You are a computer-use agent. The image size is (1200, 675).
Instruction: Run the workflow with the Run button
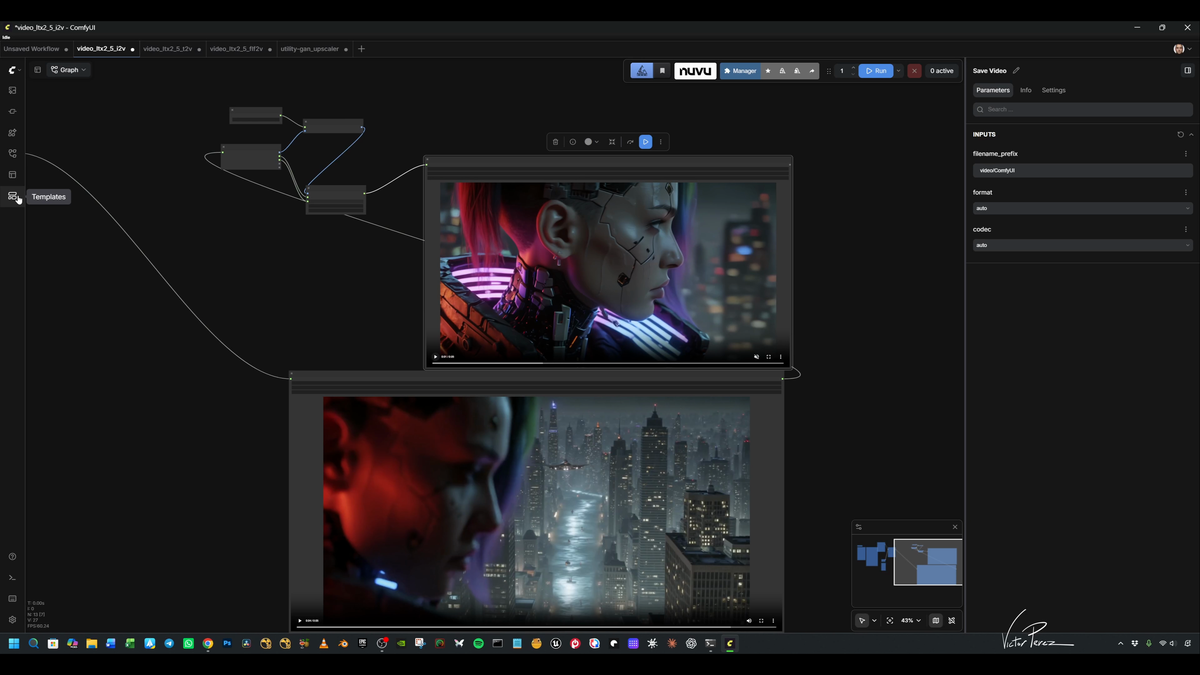875,71
